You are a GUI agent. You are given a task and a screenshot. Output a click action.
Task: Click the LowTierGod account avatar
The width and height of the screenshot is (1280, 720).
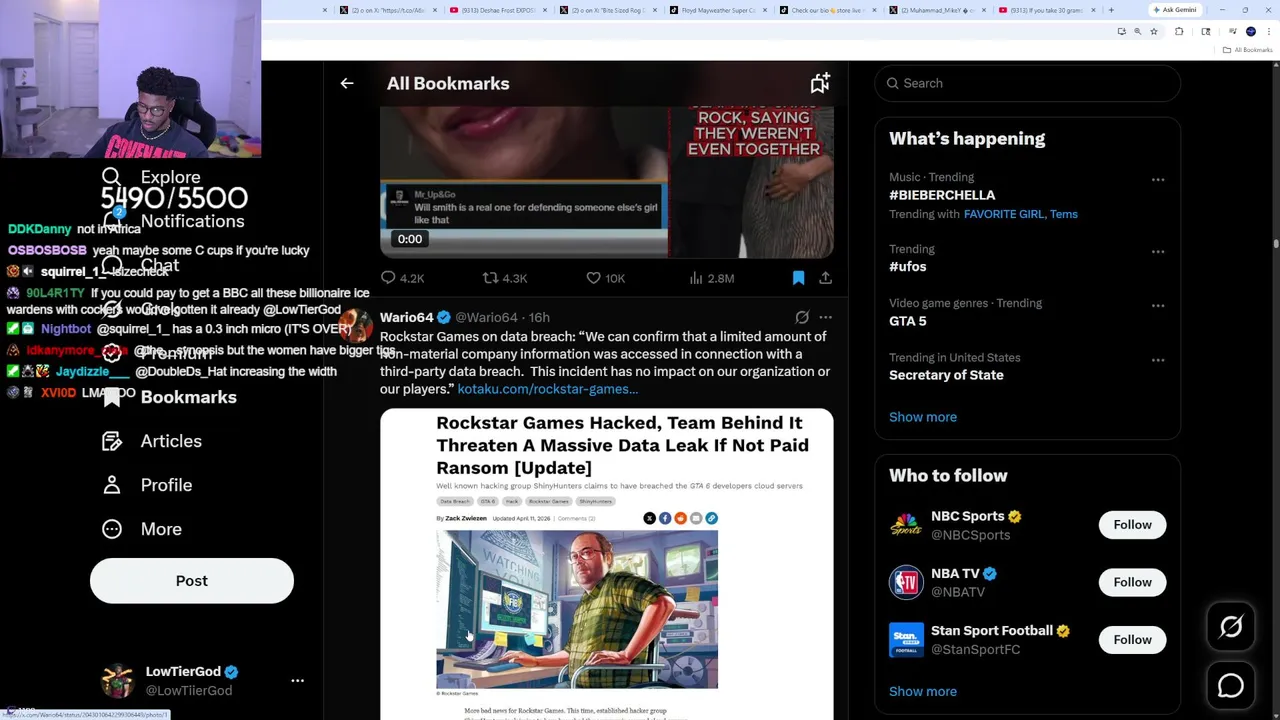point(118,681)
